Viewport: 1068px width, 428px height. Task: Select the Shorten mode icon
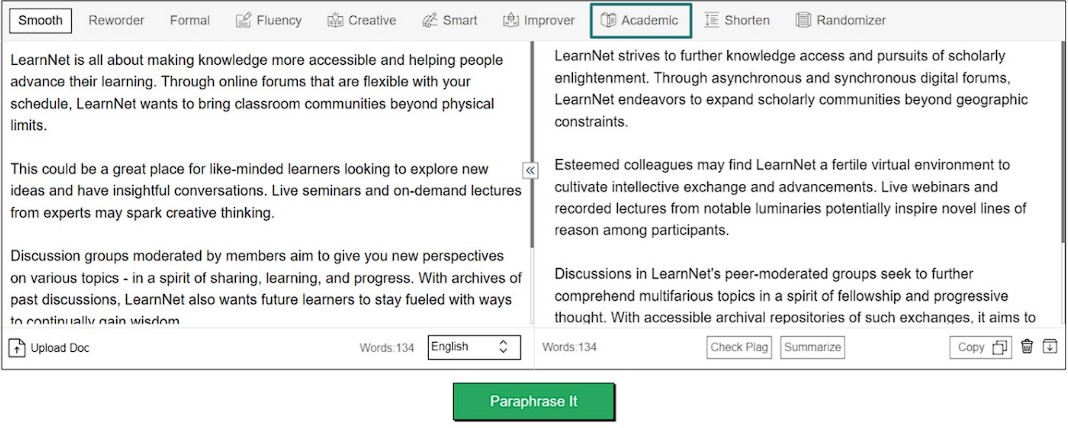[x=711, y=20]
